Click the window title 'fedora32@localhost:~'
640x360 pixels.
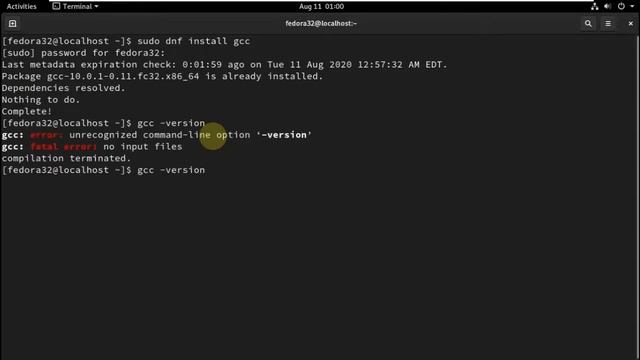point(321,24)
